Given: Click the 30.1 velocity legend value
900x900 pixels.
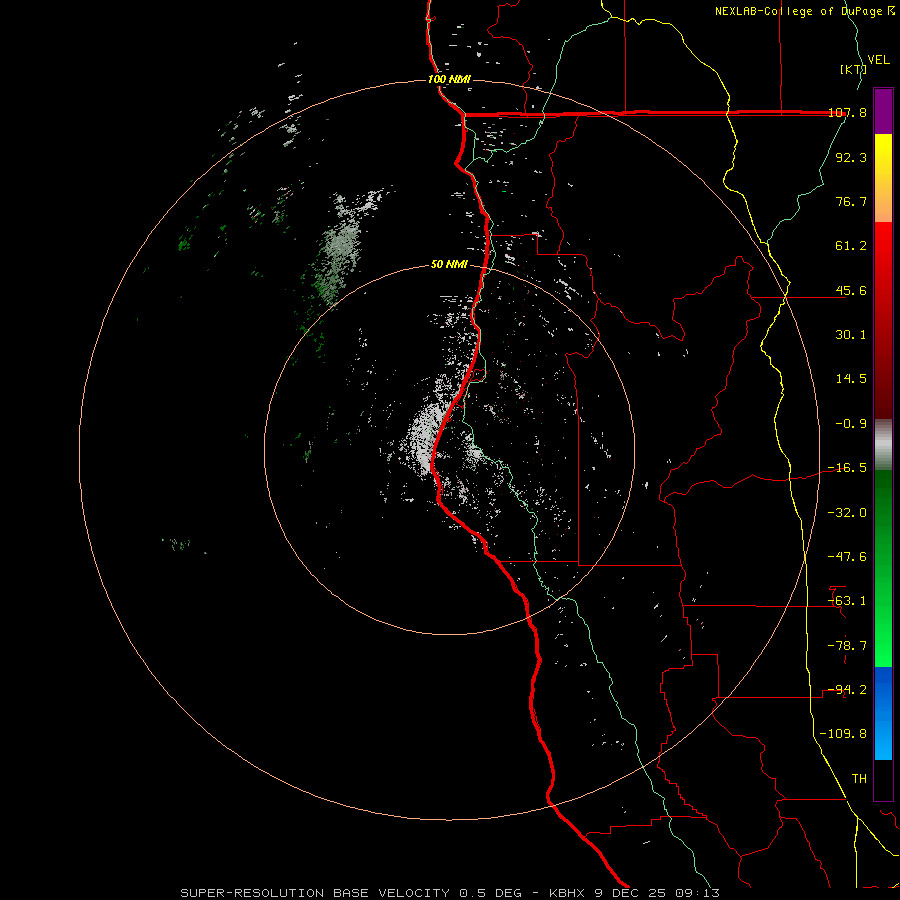Looking at the screenshot, I should (851, 335).
